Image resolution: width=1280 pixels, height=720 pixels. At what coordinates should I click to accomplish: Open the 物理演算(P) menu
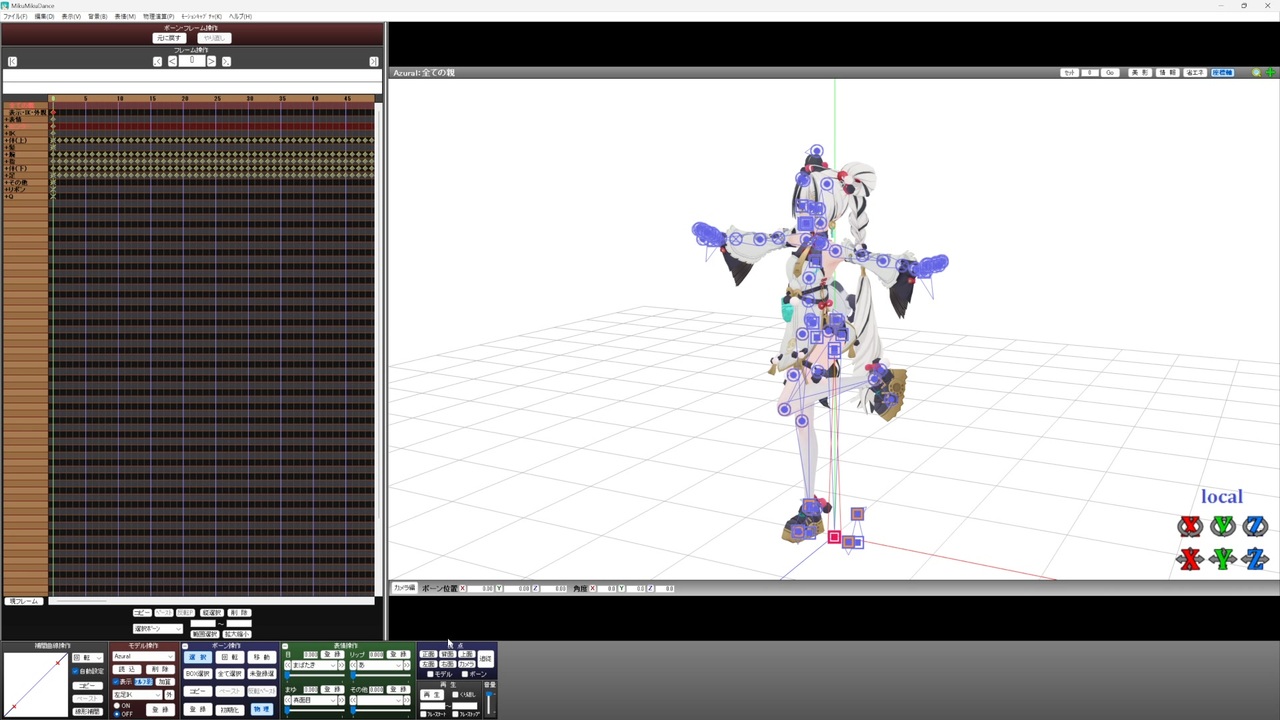[158, 17]
